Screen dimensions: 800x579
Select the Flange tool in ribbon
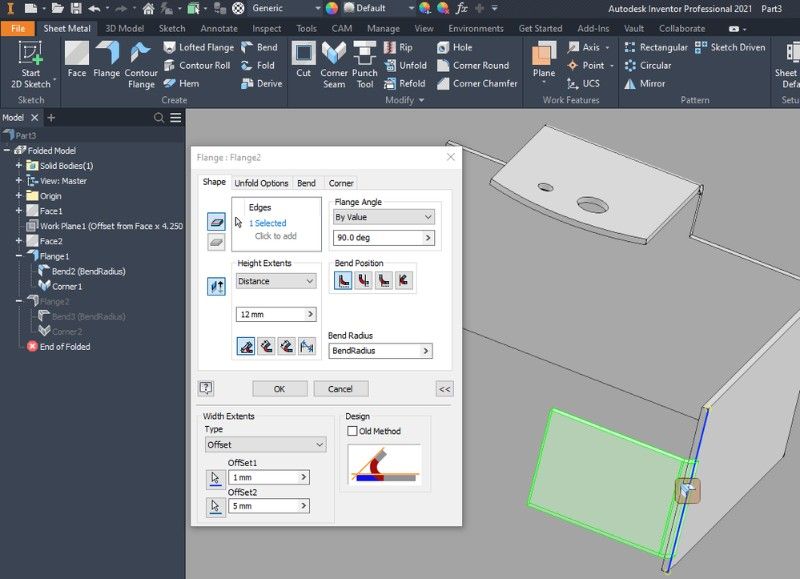107,60
